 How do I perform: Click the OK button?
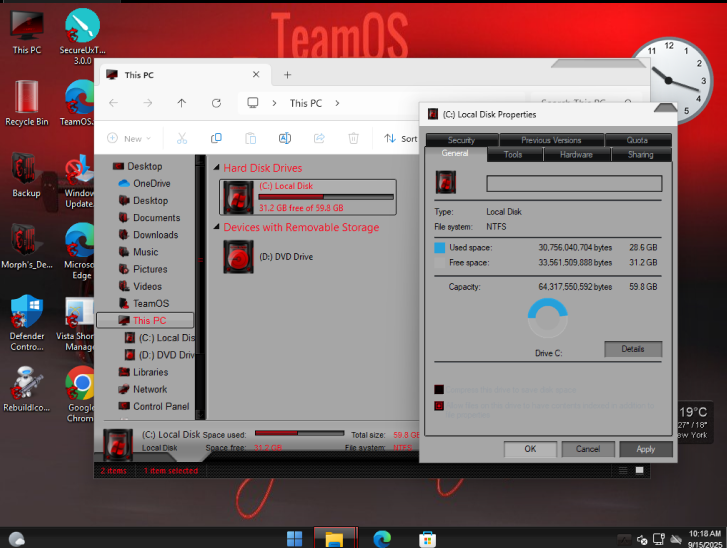click(530, 449)
